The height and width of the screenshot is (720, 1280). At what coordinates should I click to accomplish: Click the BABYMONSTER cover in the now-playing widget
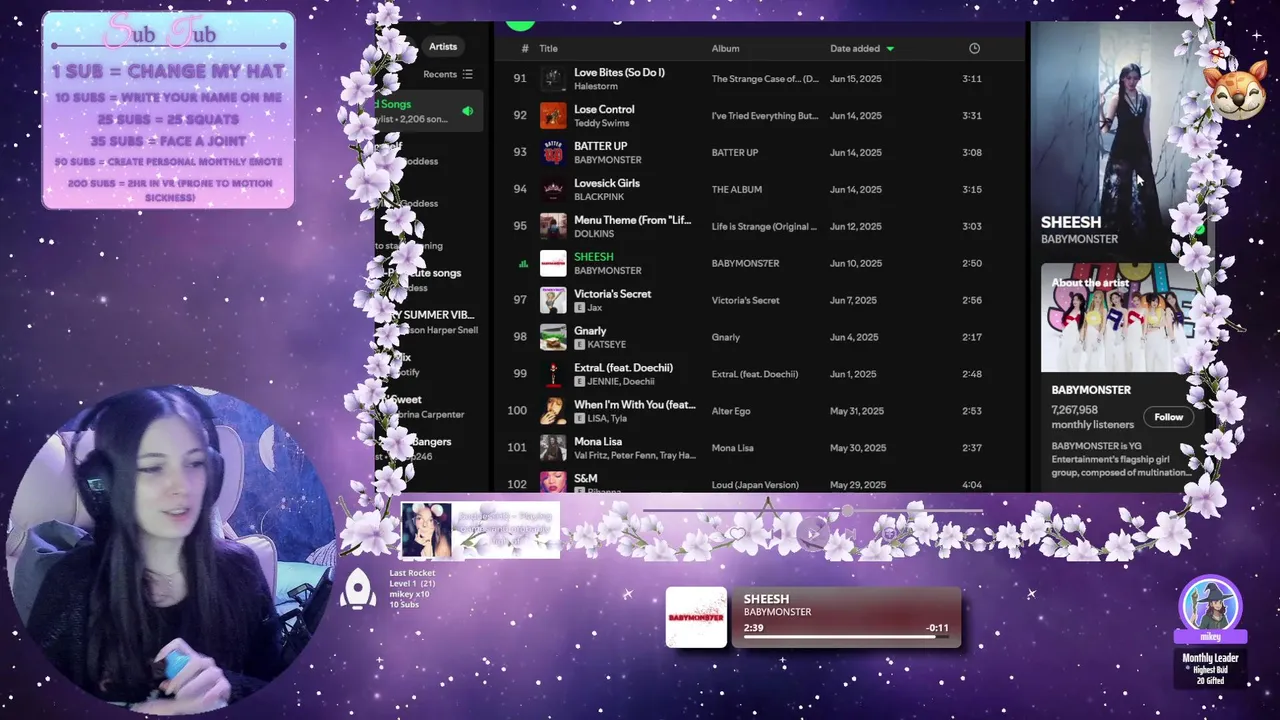(696, 617)
